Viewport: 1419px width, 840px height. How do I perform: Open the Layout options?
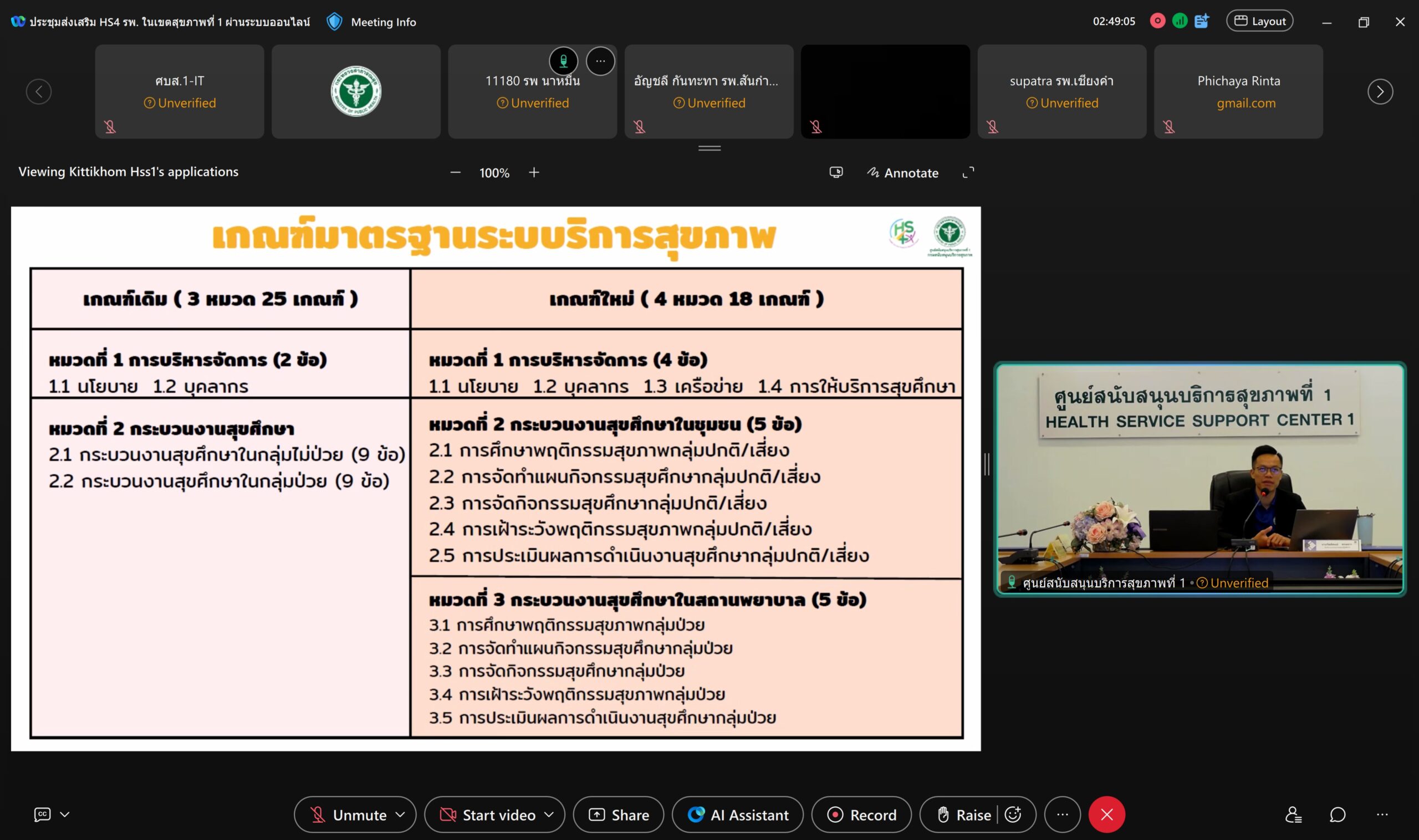tap(1259, 22)
